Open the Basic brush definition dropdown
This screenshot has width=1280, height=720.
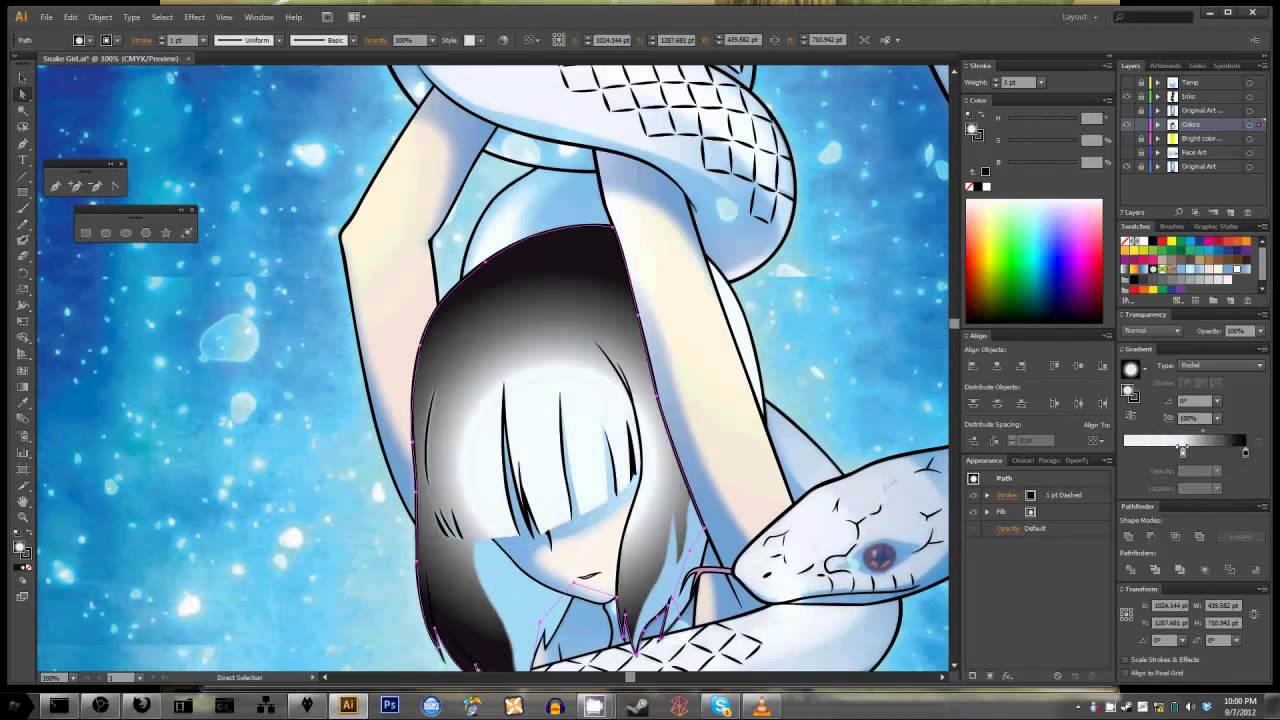pos(354,40)
